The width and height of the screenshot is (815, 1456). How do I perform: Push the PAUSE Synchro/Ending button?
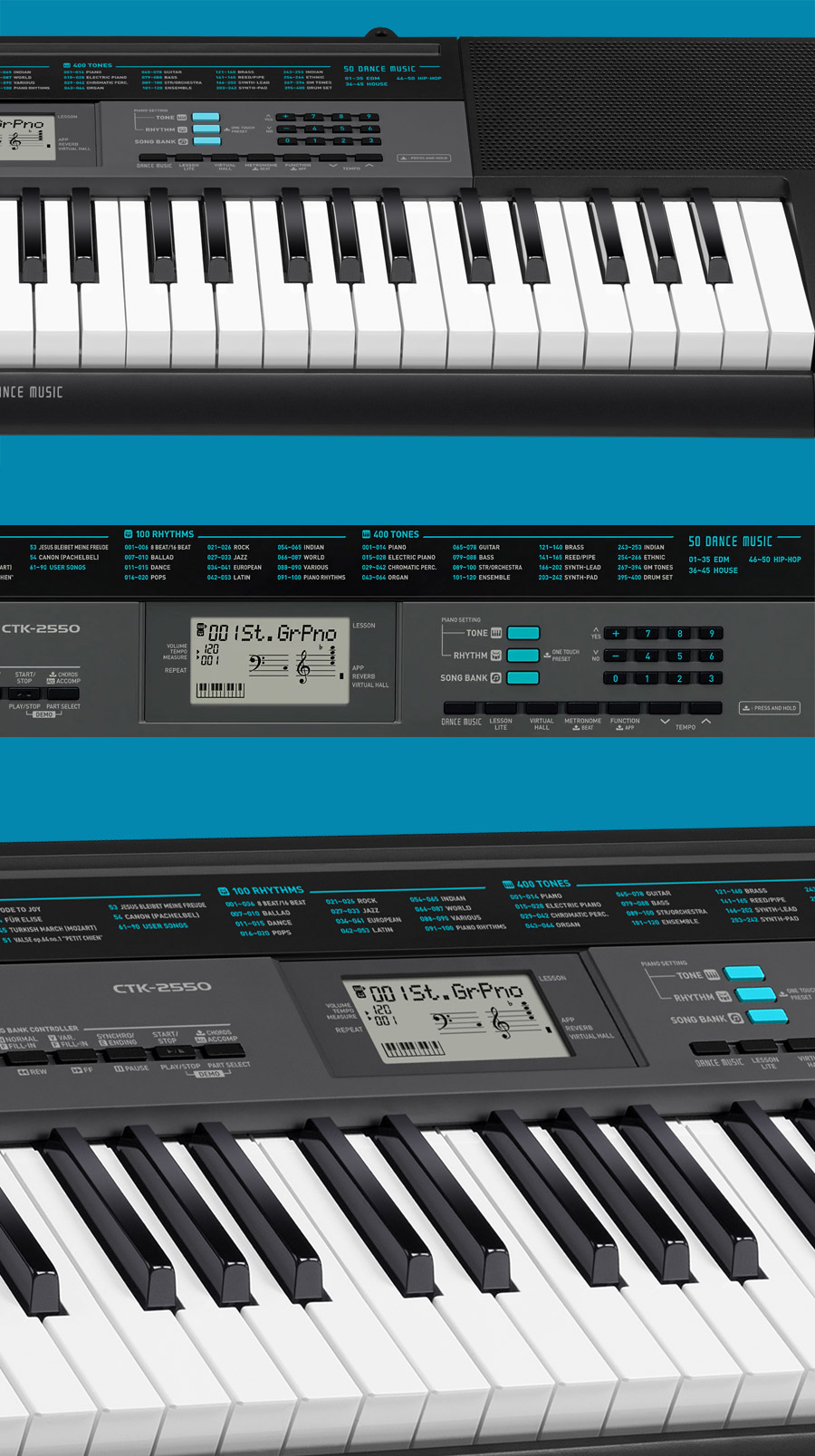[x=127, y=1054]
